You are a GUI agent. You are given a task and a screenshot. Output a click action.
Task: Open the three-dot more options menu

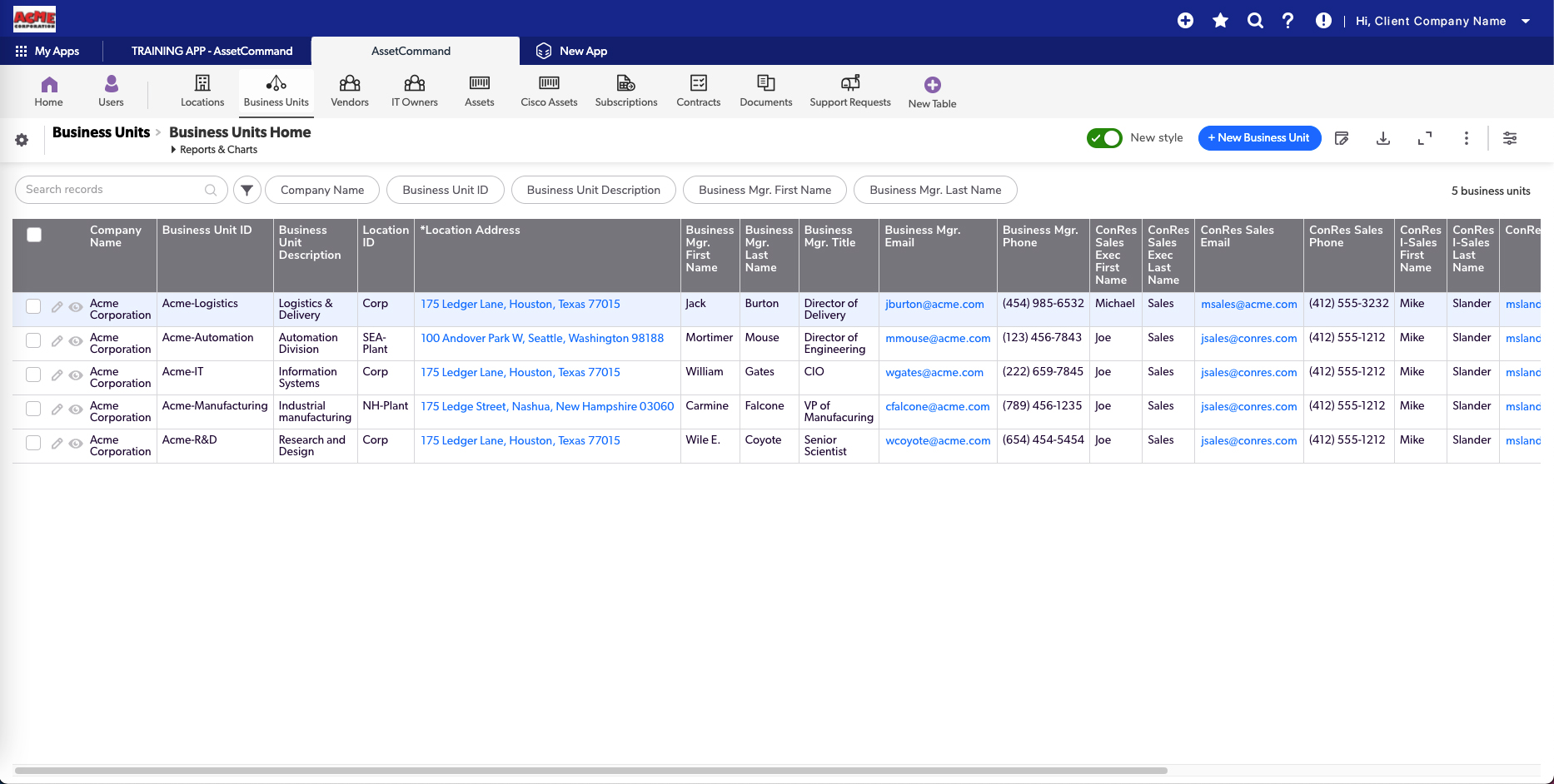point(1467,138)
